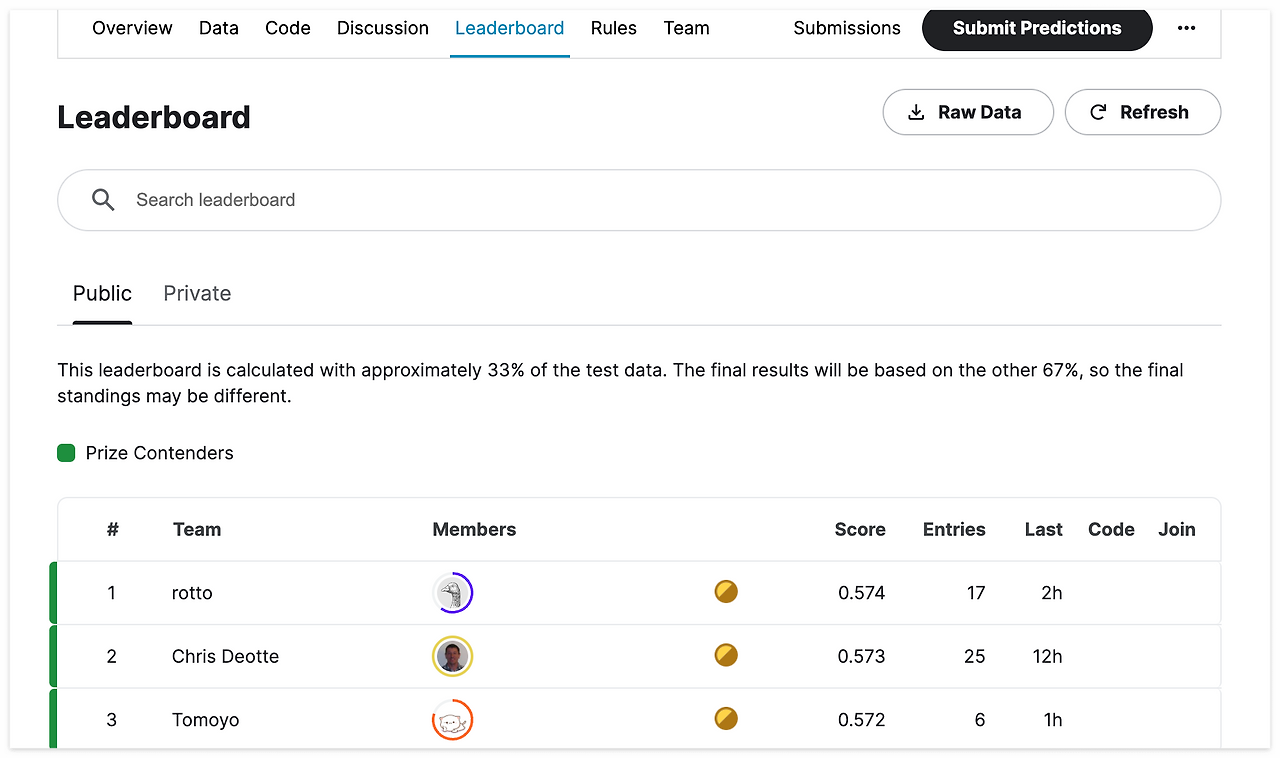This screenshot has height=758, width=1280.
Task: Click Chris Deotte's gold medal icon
Action: coord(726,656)
